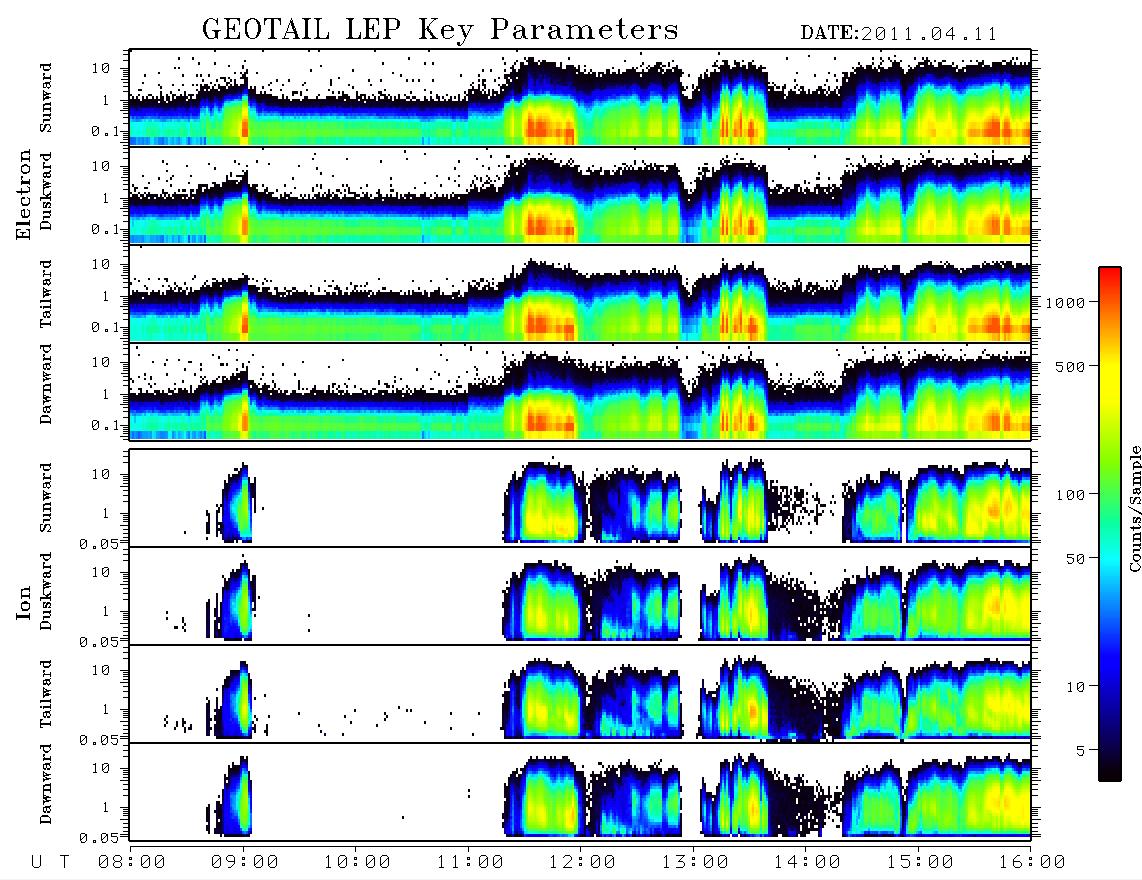Click the 1000 tick on colorbar

pos(1065,303)
